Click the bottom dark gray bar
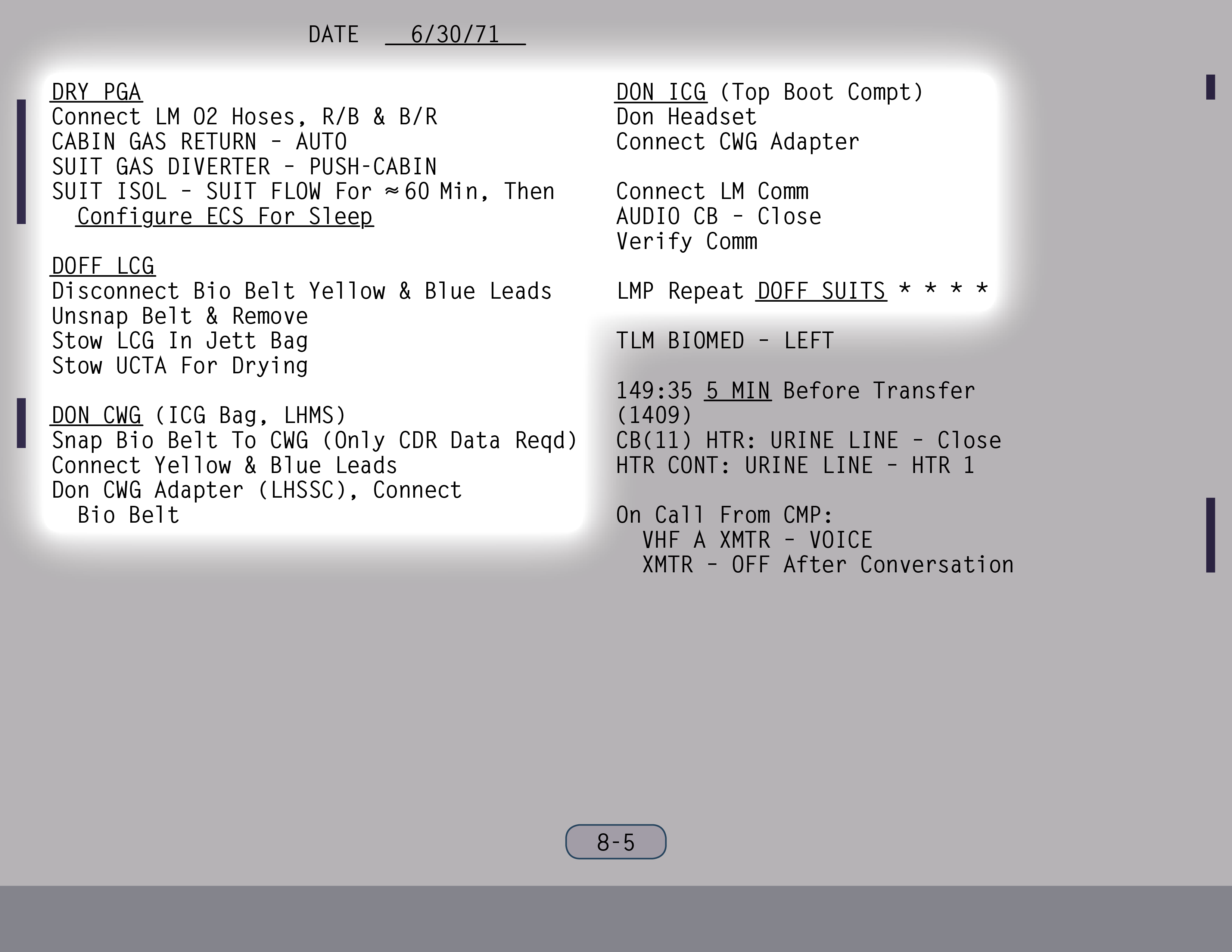1232x952 pixels. click(x=616, y=918)
